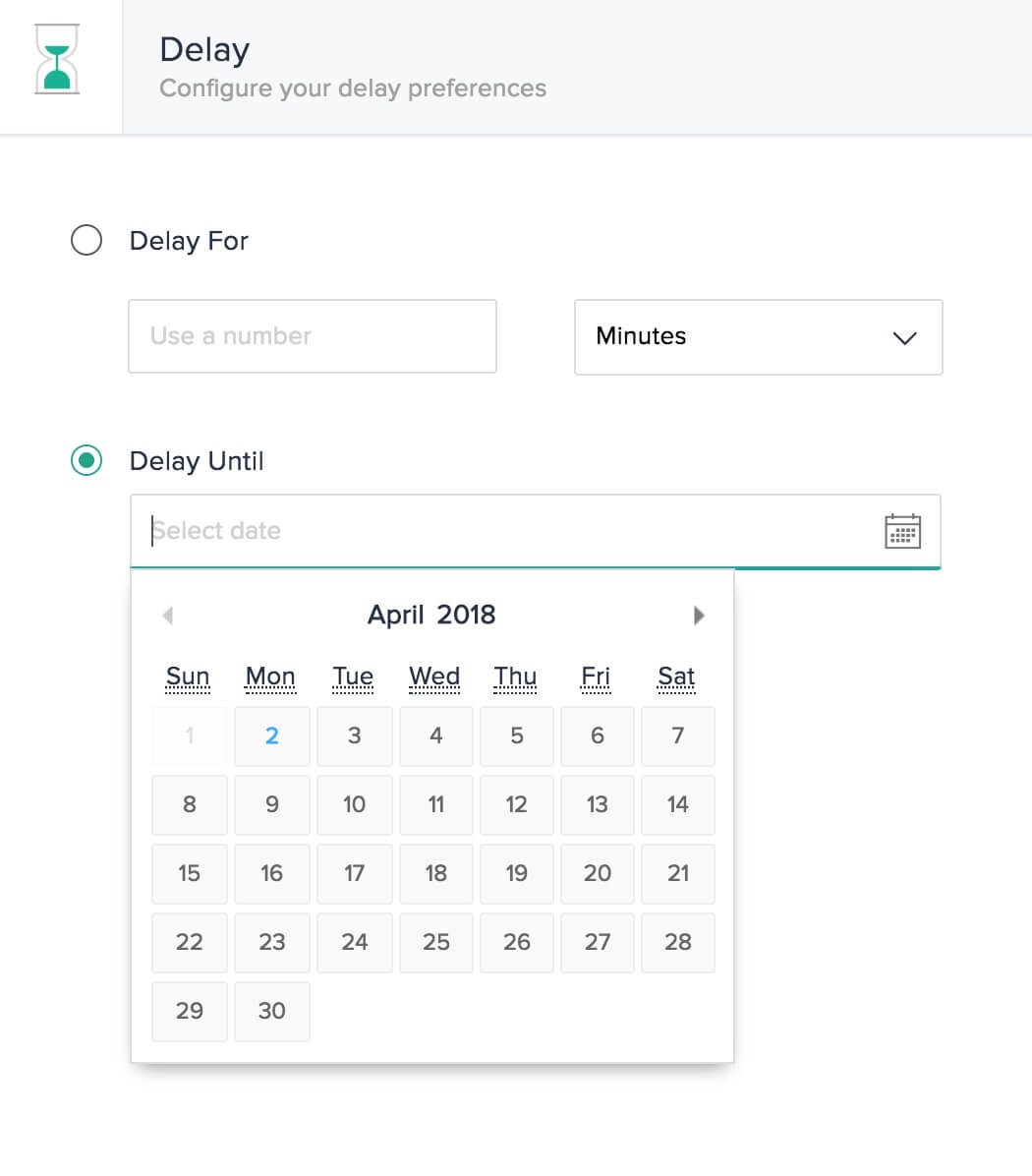Select the Delay For radio button
Viewport: 1032px width, 1176px height.
[86, 239]
